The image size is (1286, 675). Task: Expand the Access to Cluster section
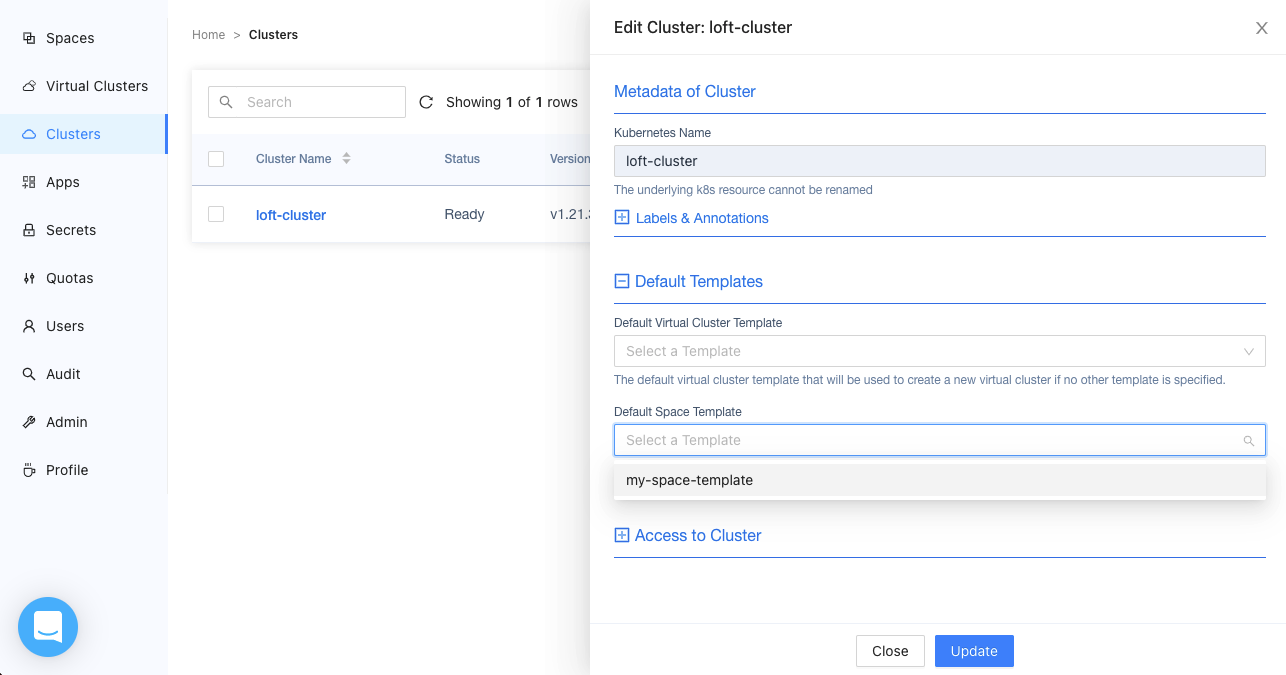(622, 536)
